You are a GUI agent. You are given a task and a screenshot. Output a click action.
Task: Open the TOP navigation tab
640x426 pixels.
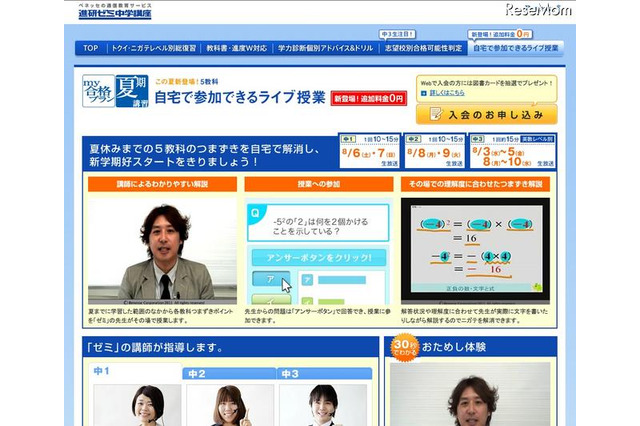[91, 48]
